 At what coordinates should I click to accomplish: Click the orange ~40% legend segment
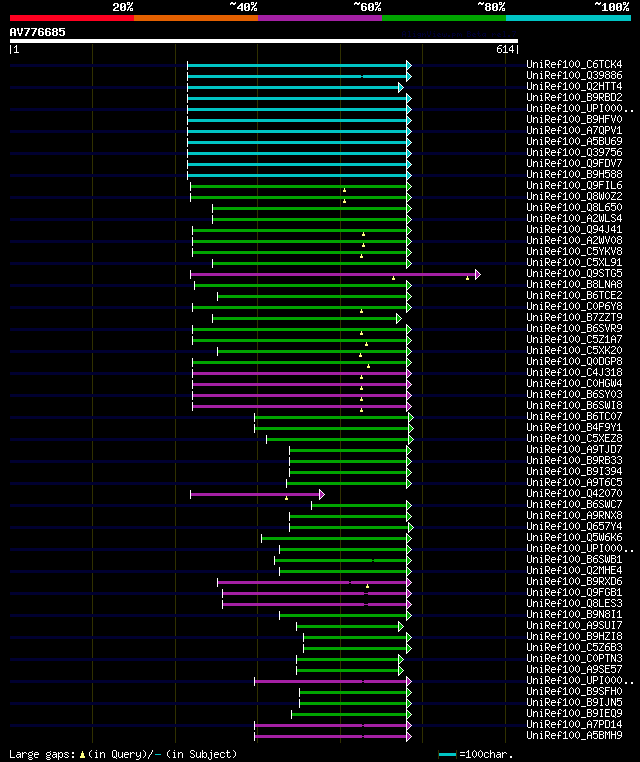click(196, 18)
